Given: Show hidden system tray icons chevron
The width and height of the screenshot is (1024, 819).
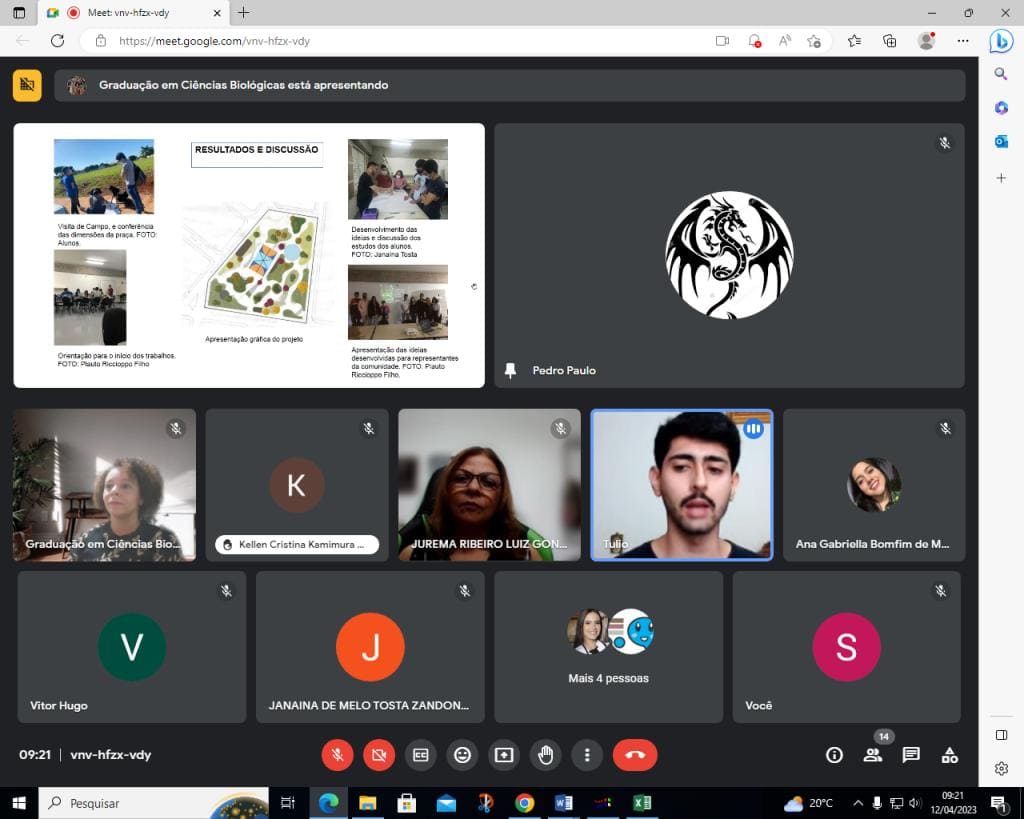Looking at the screenshot, I should click(858, 803).
